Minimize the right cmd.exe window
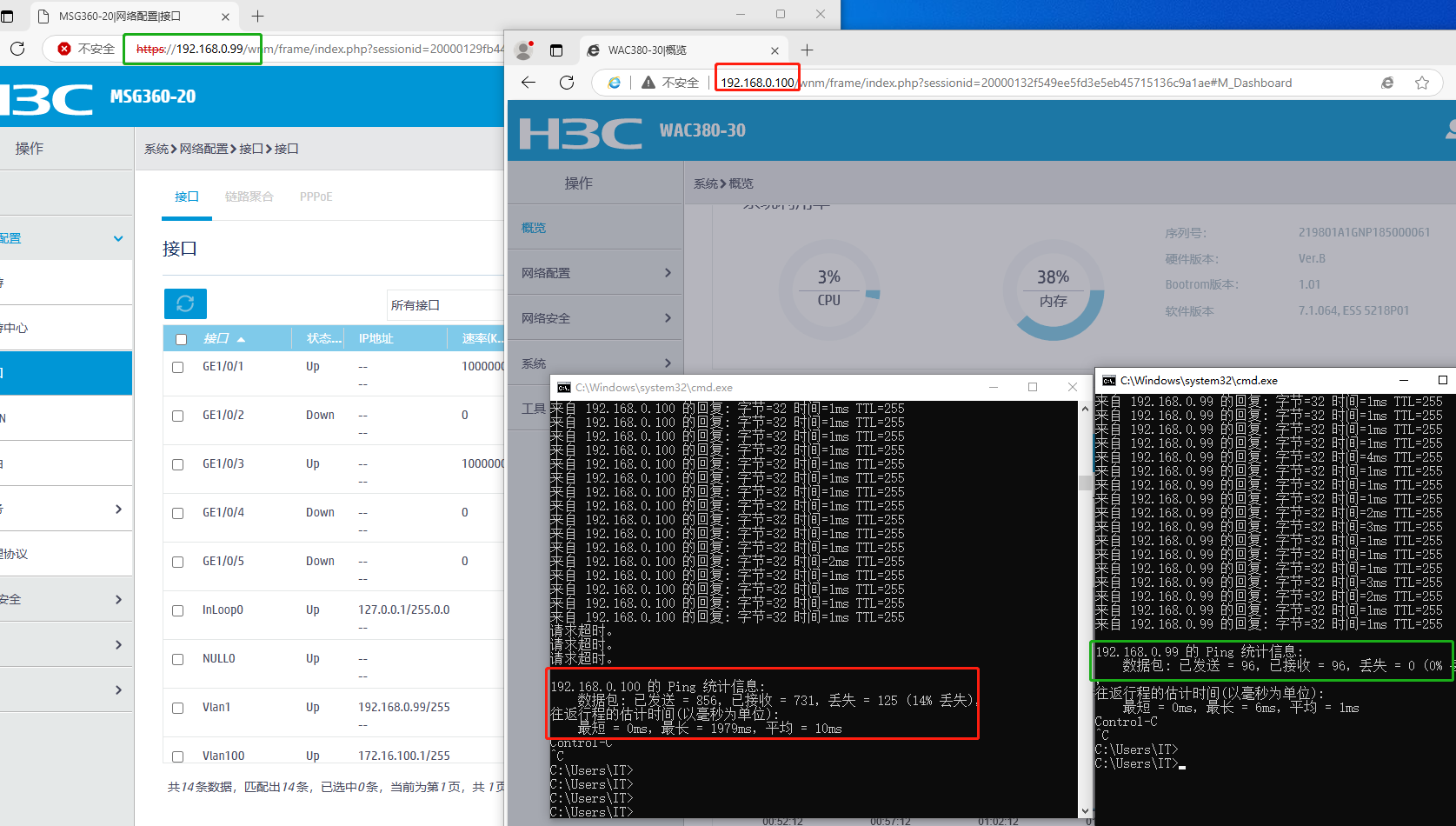This screenshot has height=826, width=1456. [1403, 381]
